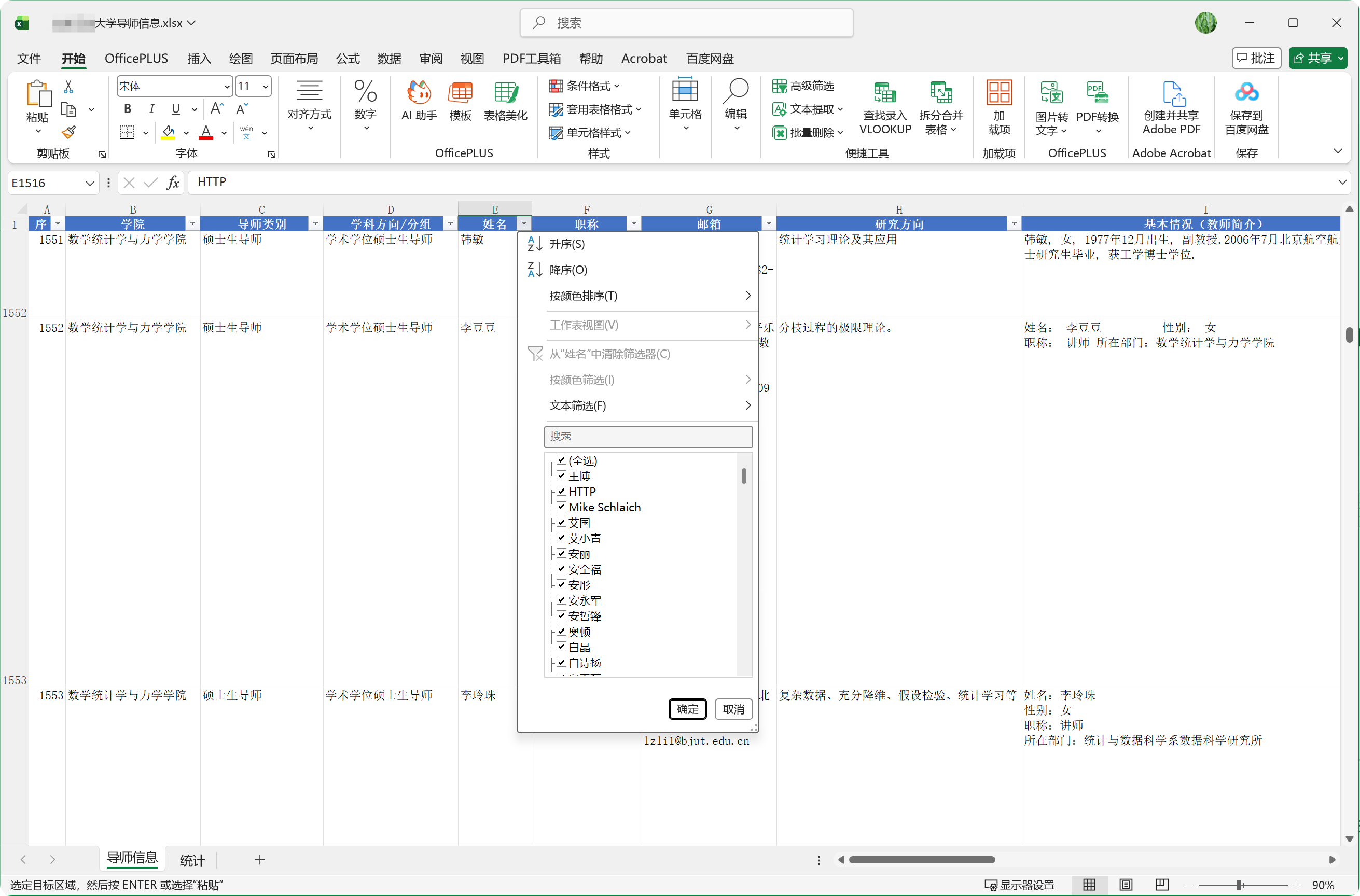Toggle Underline formatting
The height and width of the screenshot is (896, 1360).
(175, 108)
